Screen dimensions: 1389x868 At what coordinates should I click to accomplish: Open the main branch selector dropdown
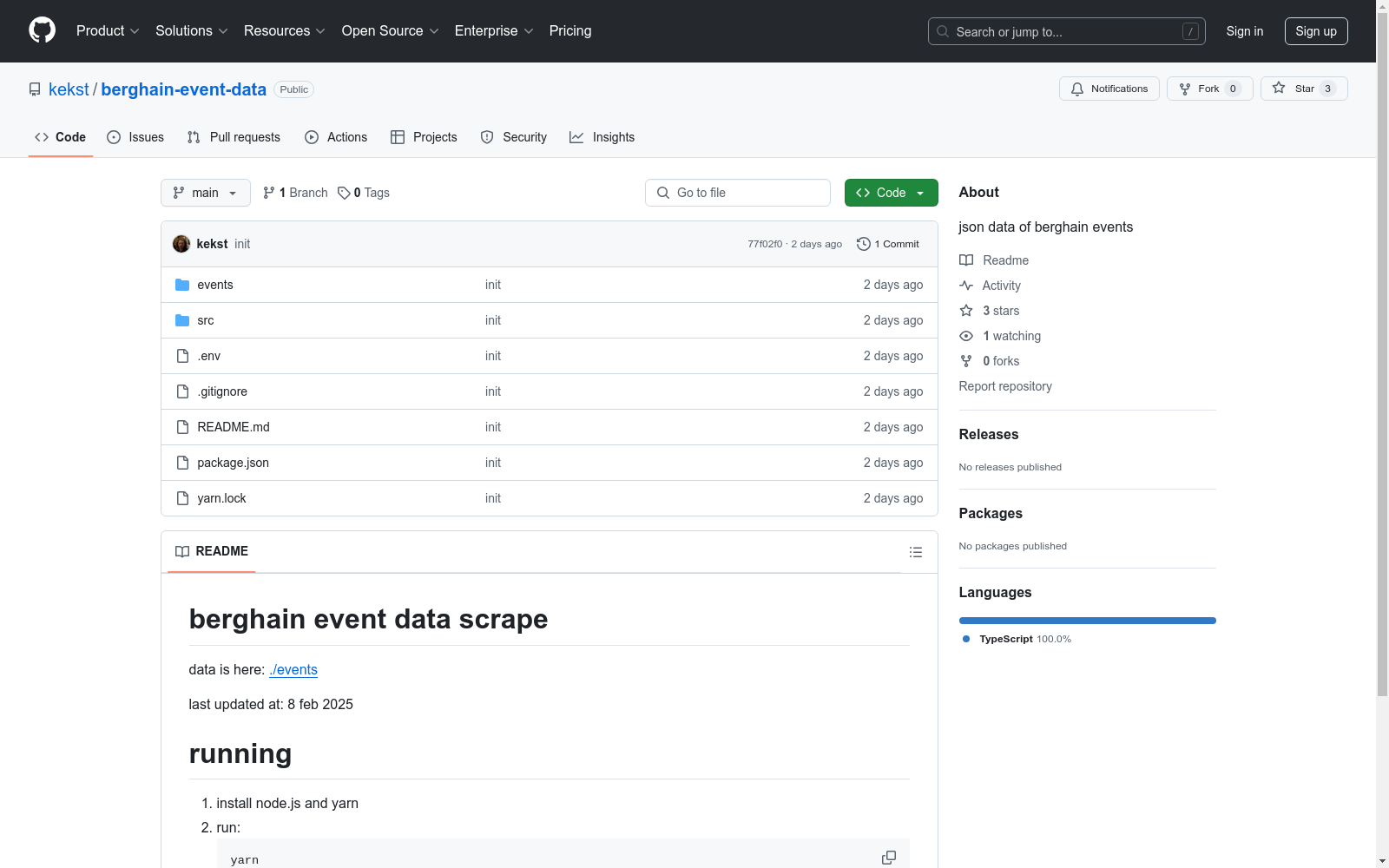[x=206, y=193]
